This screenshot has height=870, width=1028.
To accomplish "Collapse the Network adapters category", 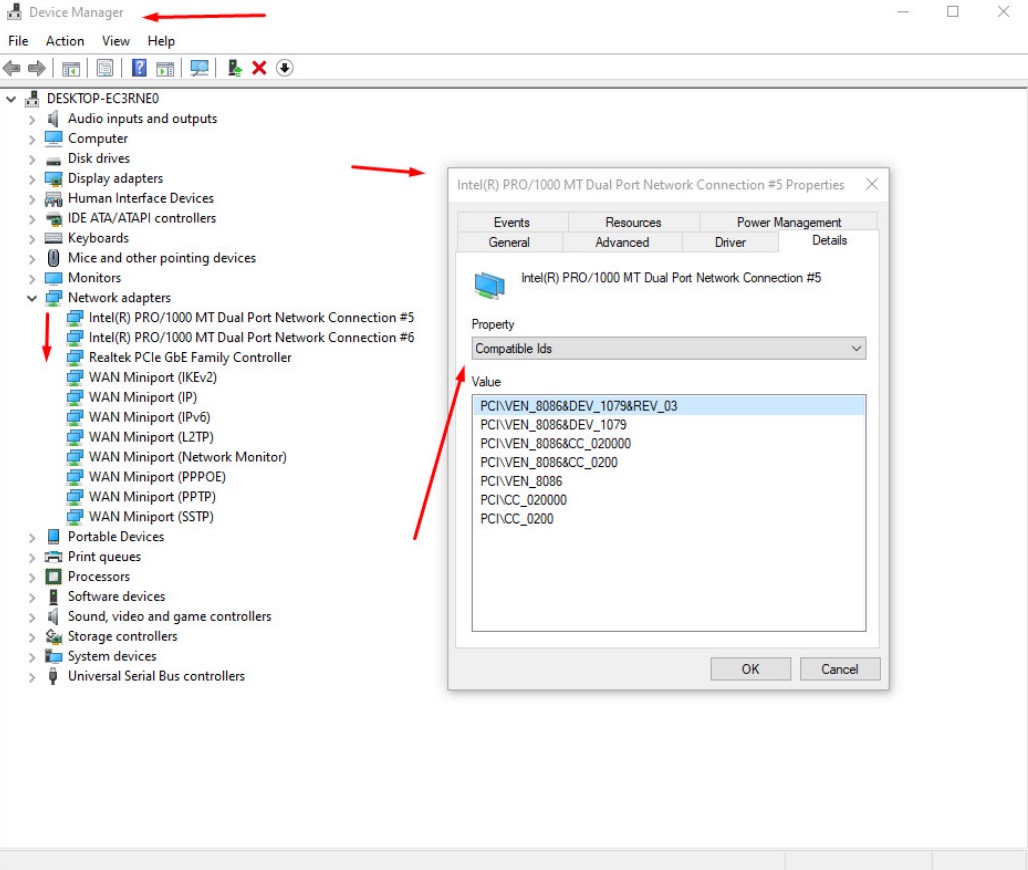I will [31, 298].
